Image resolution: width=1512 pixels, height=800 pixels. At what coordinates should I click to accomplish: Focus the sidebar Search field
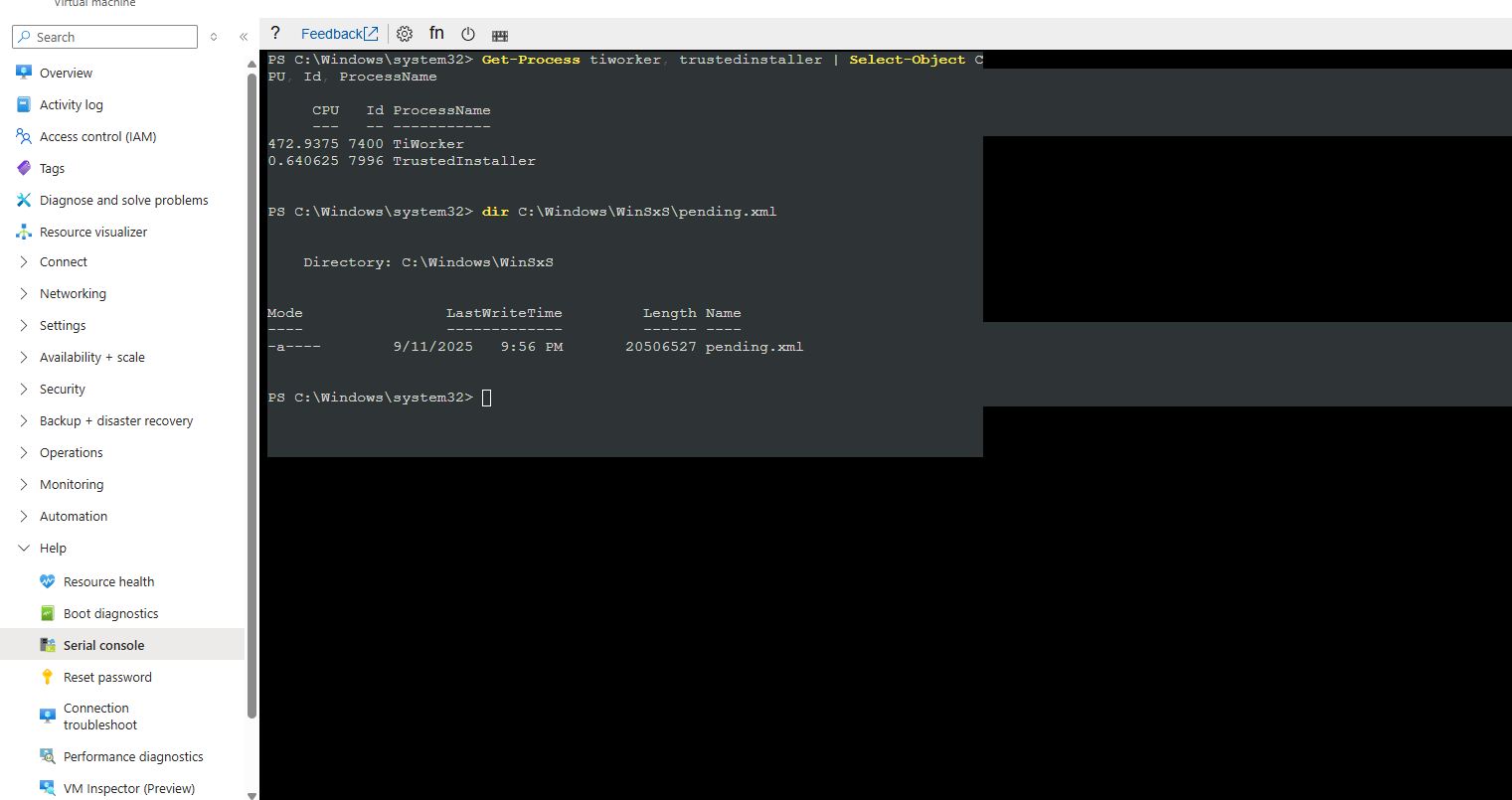(x=105, y=37)
